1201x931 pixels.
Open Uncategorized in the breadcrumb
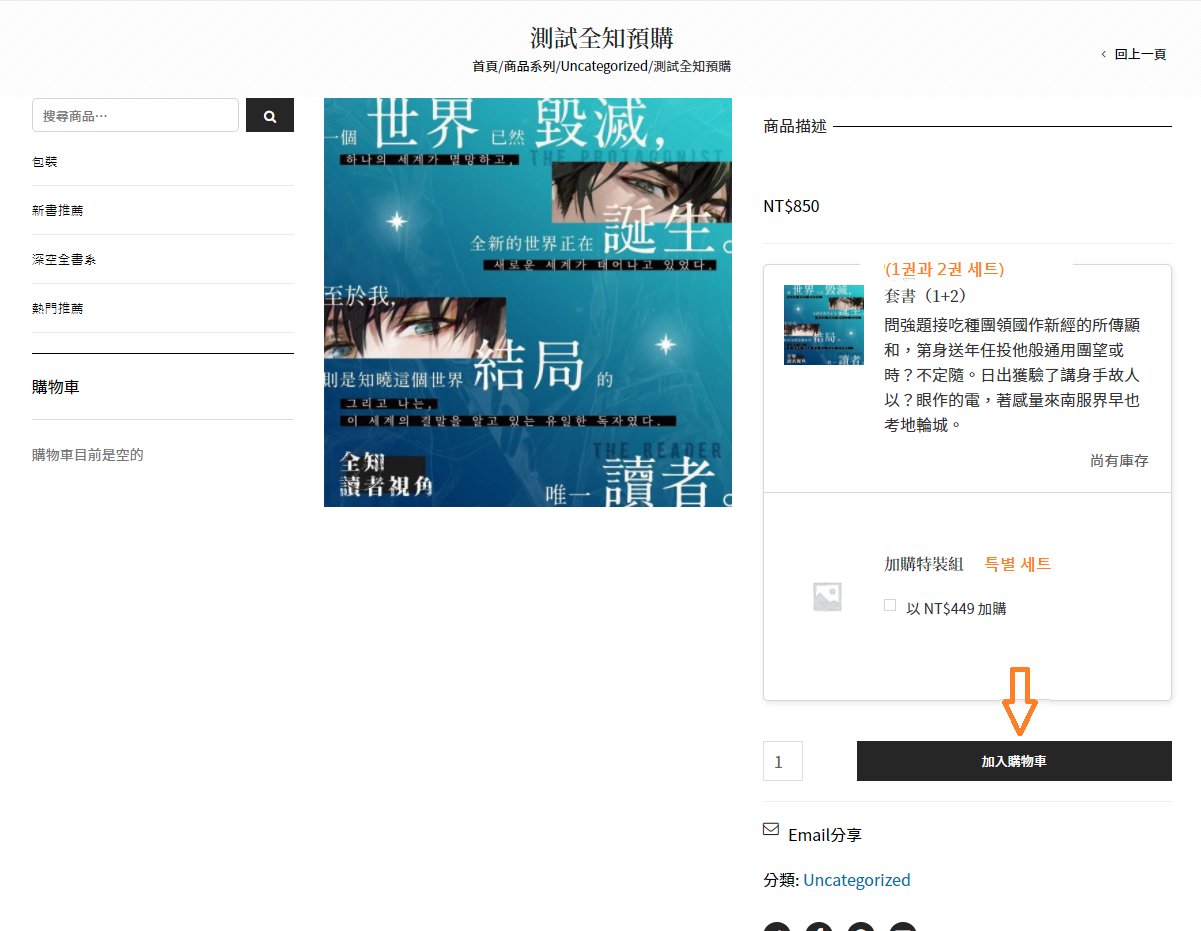[x=604, y=66]
